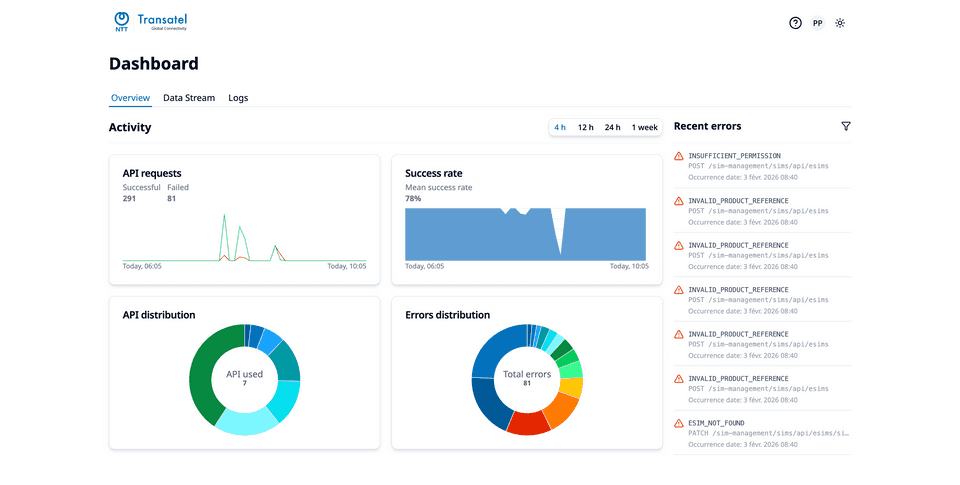Open the Recent errors filter icon
The image size is (960, 485).
point(846,127)
